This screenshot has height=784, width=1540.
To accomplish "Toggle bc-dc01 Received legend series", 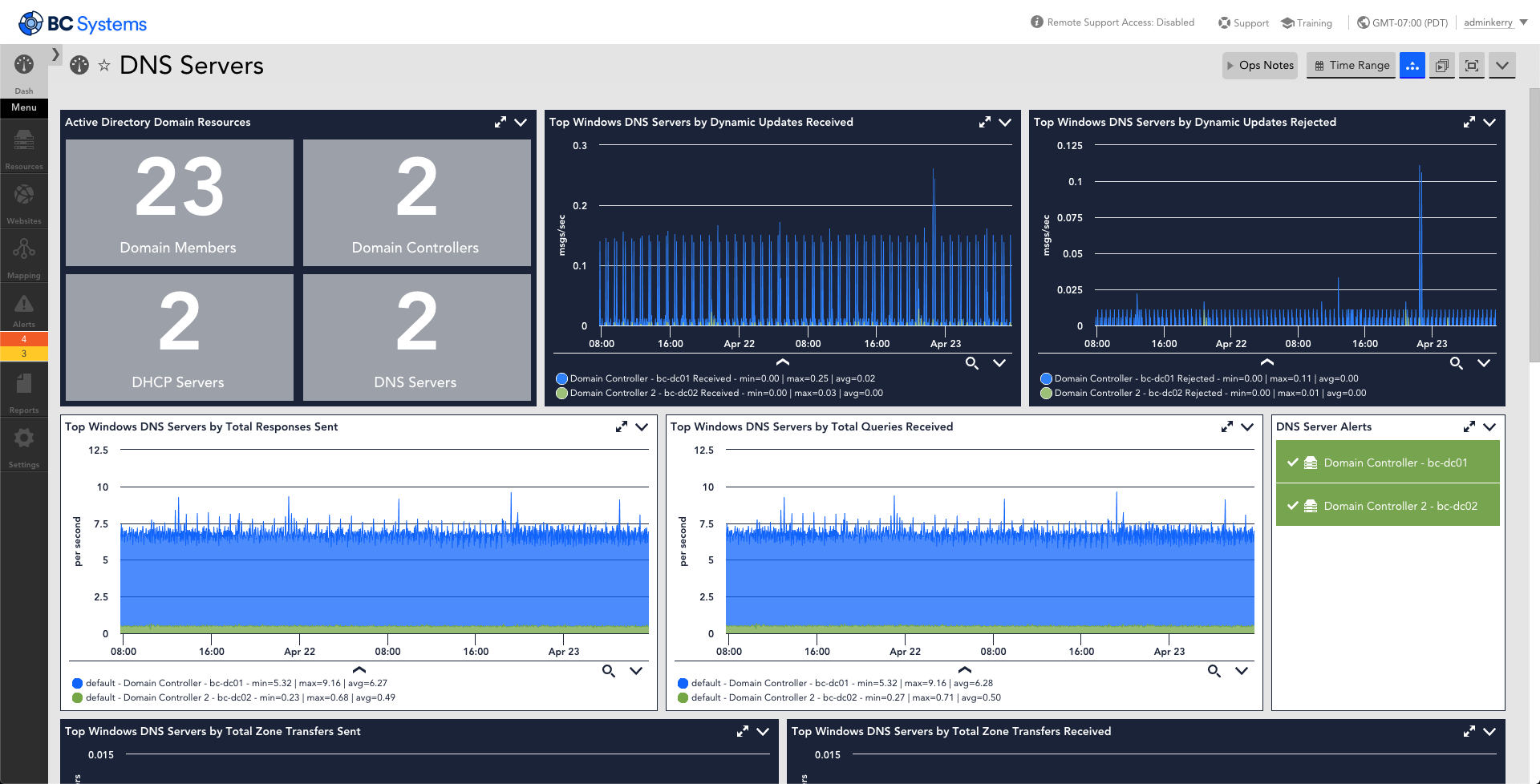I will [561, 378].
